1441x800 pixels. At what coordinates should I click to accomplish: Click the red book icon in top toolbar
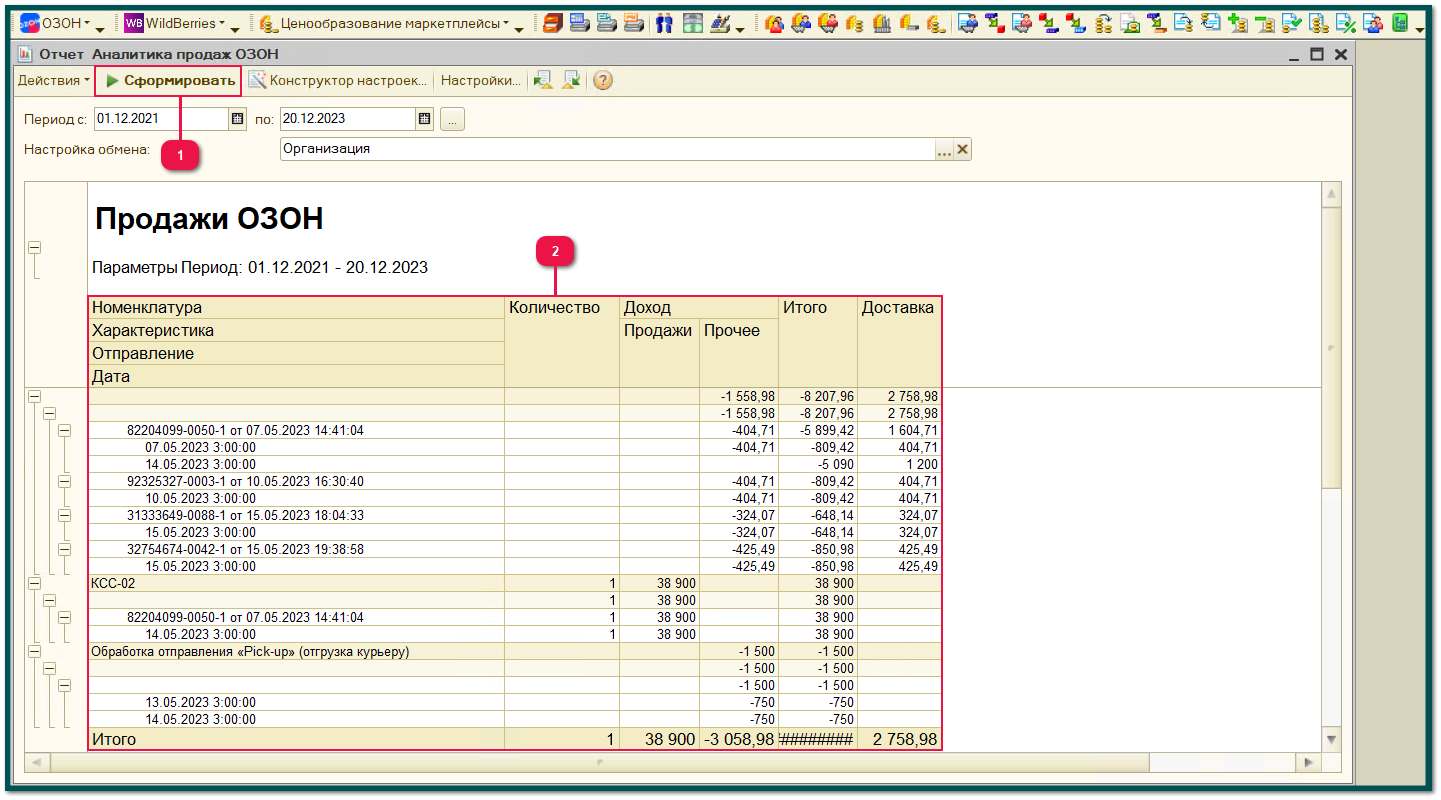(x=553, y=23)
